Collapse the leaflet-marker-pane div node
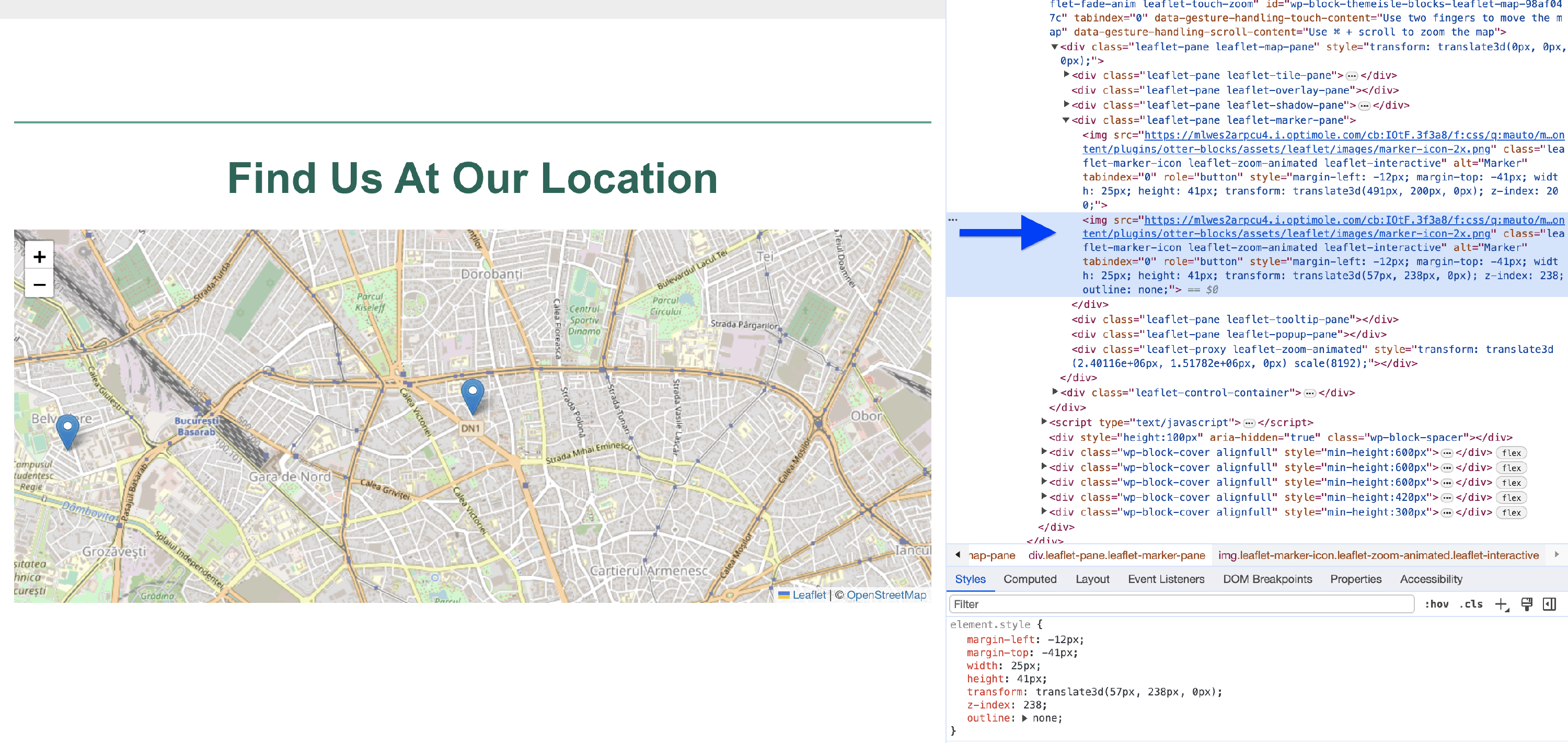 [x=1066, y=121]
